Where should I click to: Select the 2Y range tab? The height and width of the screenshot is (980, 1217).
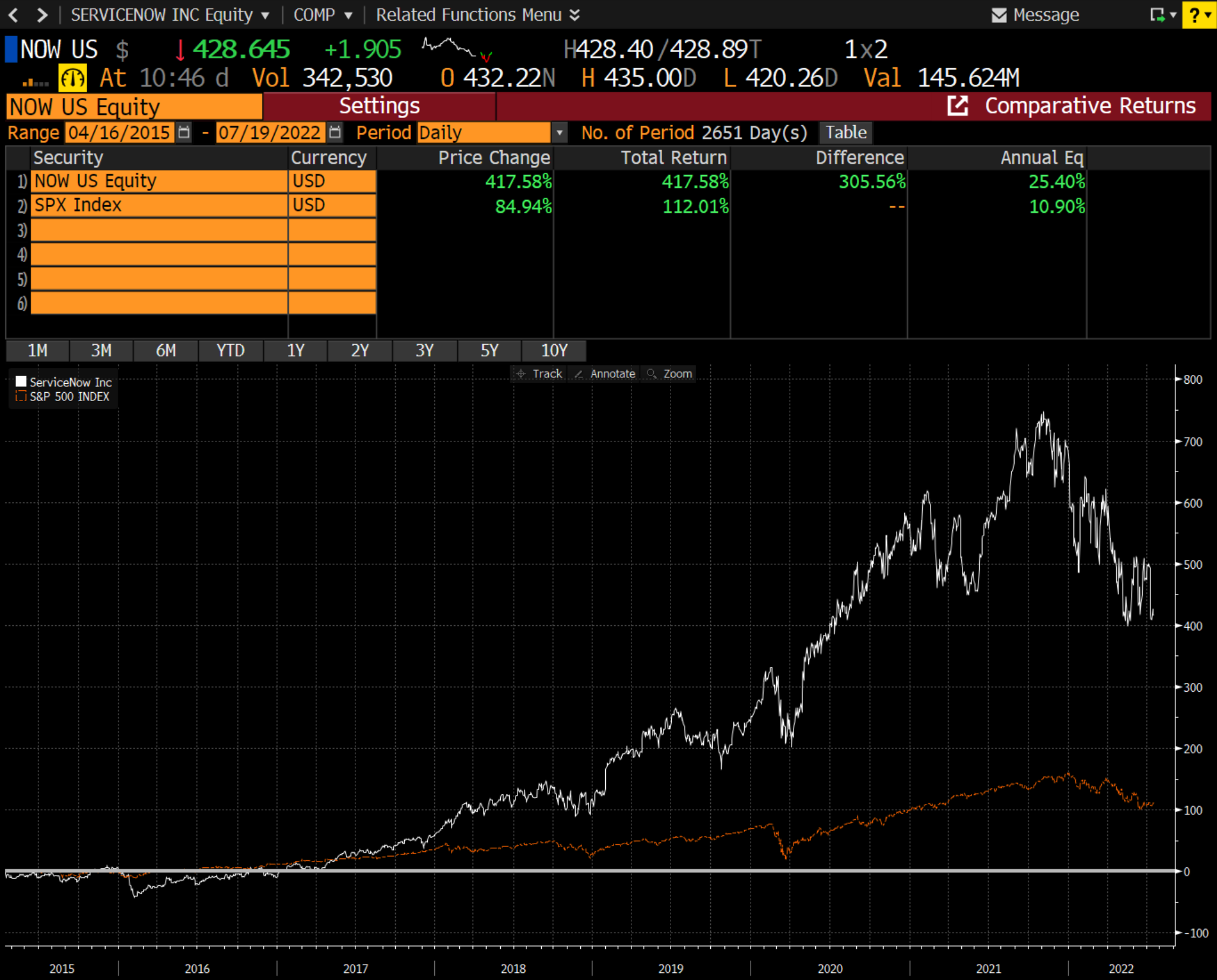(x=360, y=351)
